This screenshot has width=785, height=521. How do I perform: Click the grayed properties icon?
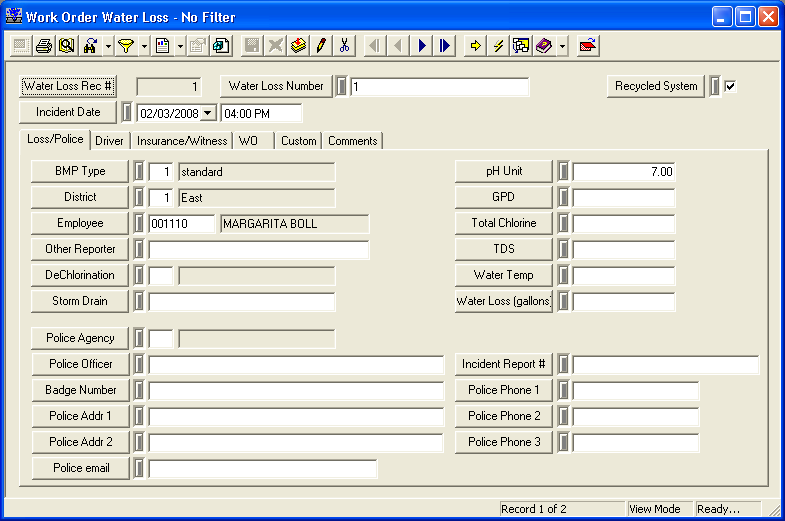pos(198,46)
